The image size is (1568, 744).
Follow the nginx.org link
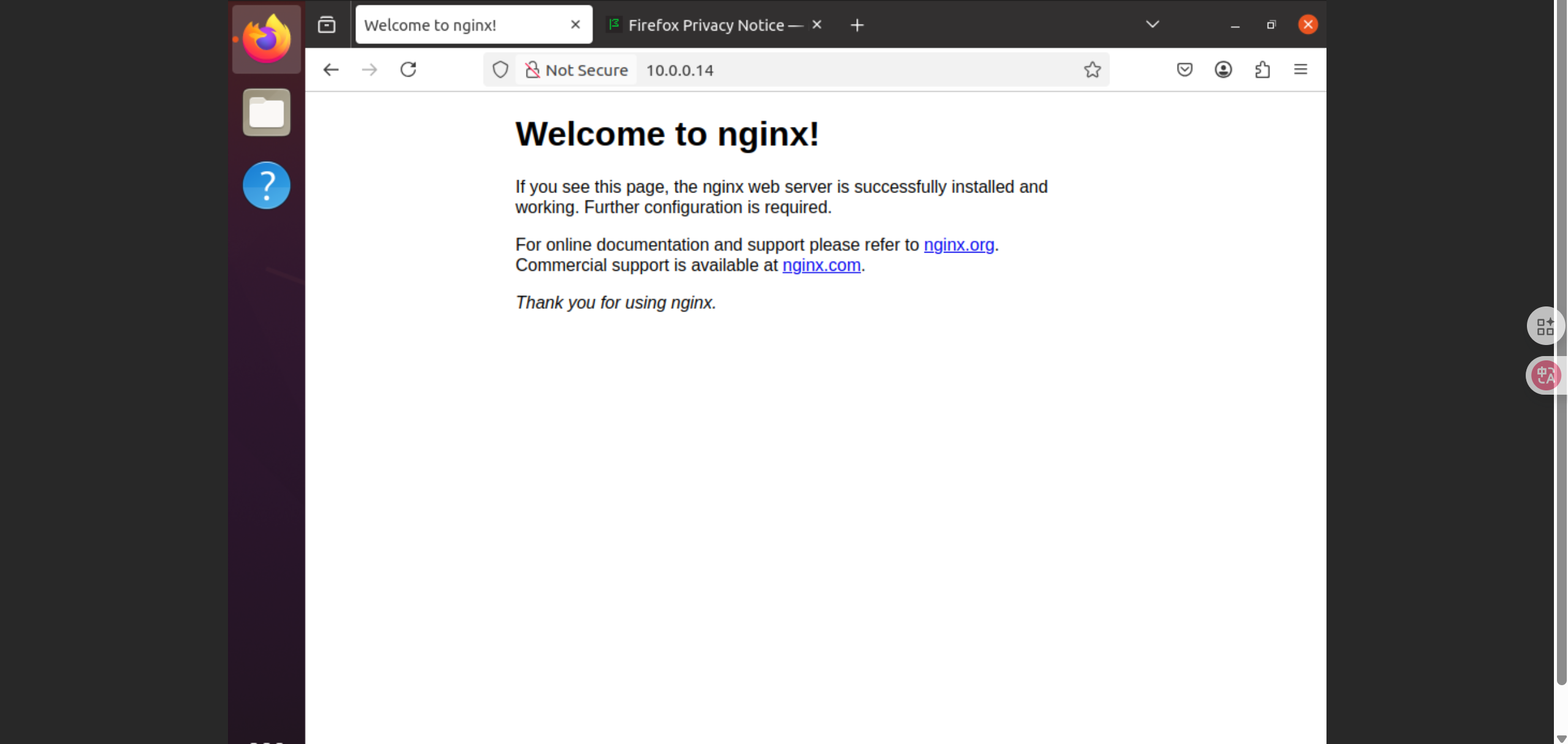959,245
